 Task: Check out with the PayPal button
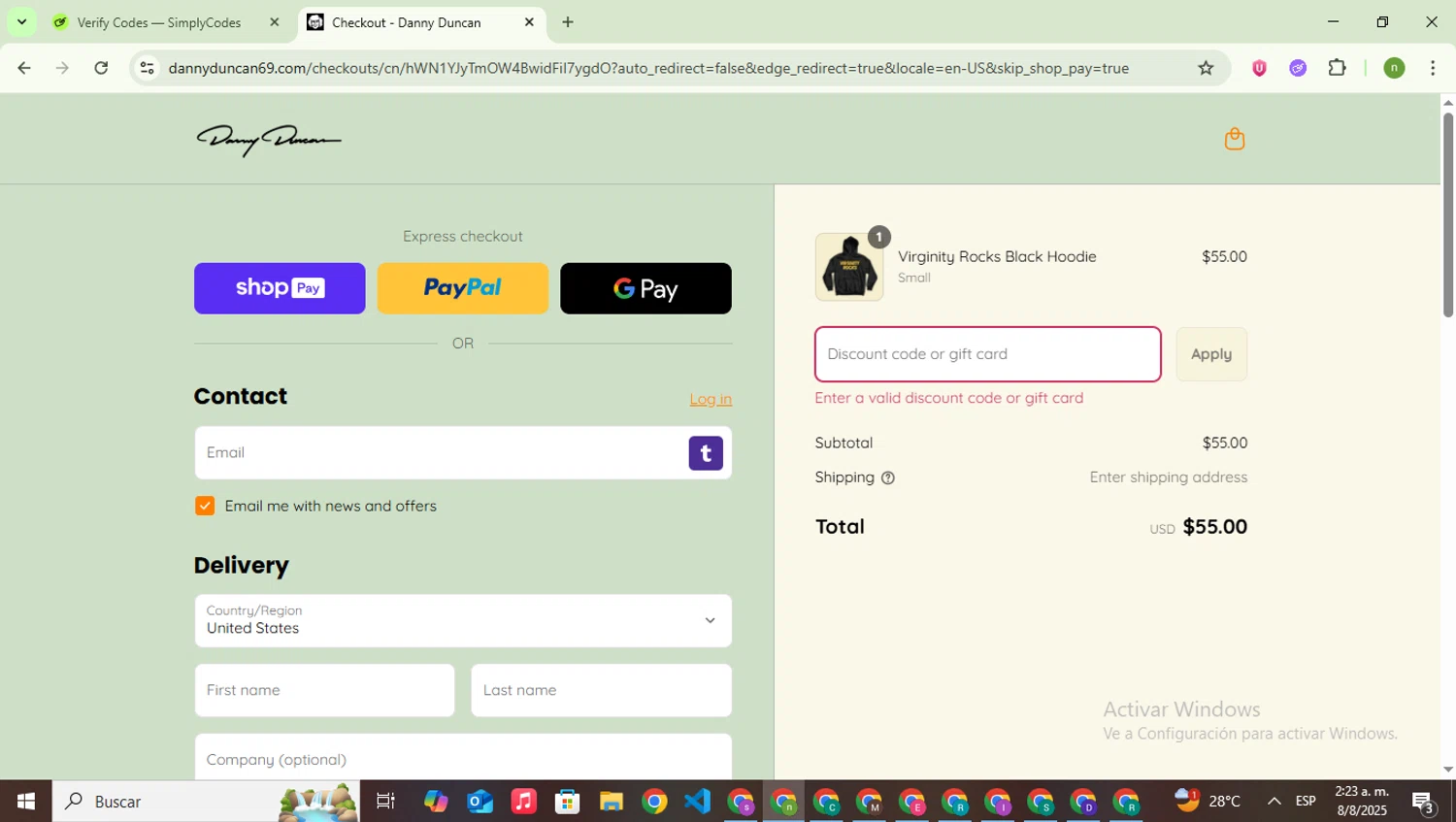(463, 288)
